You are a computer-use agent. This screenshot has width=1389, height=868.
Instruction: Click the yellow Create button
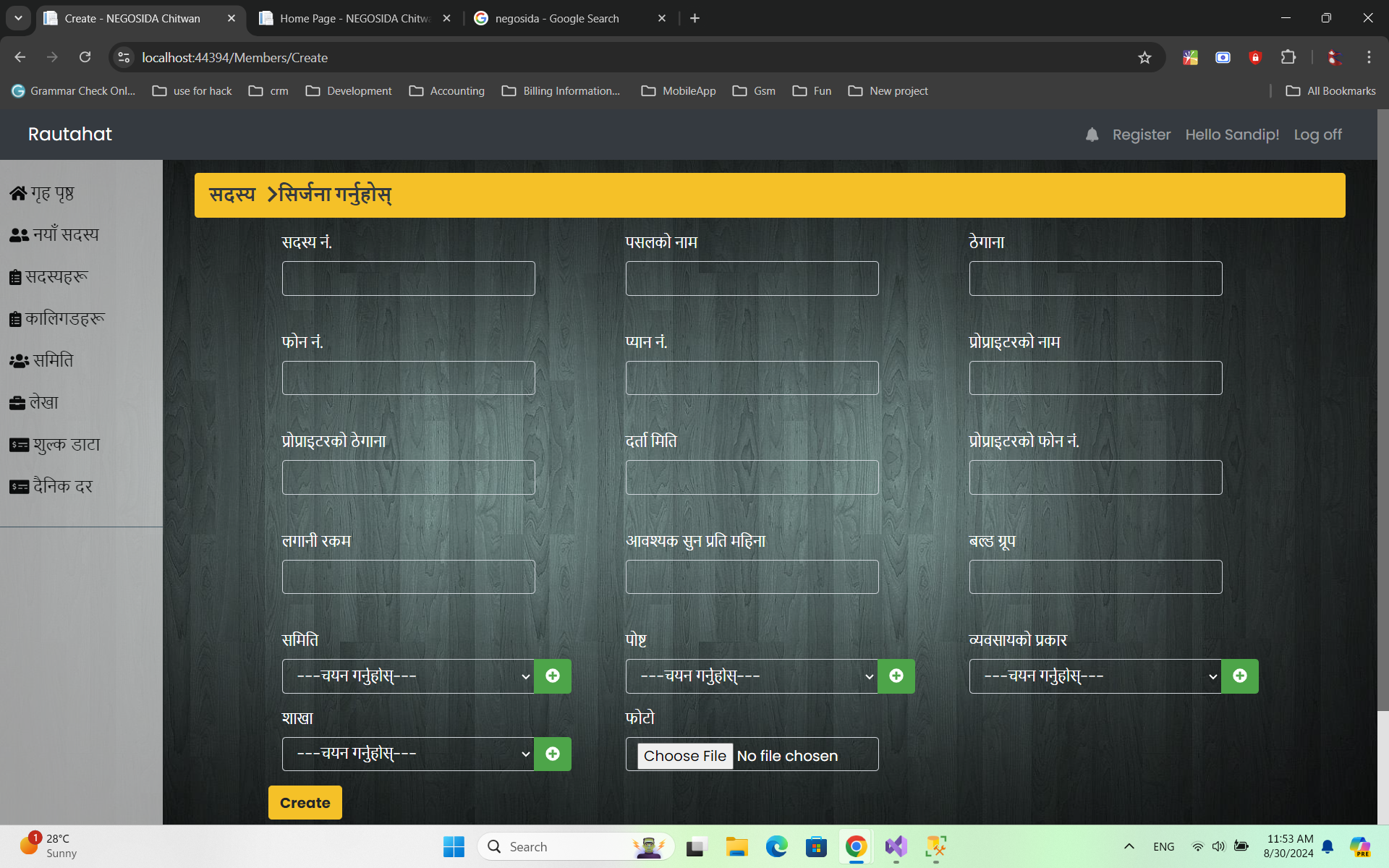tap(305, 802)
